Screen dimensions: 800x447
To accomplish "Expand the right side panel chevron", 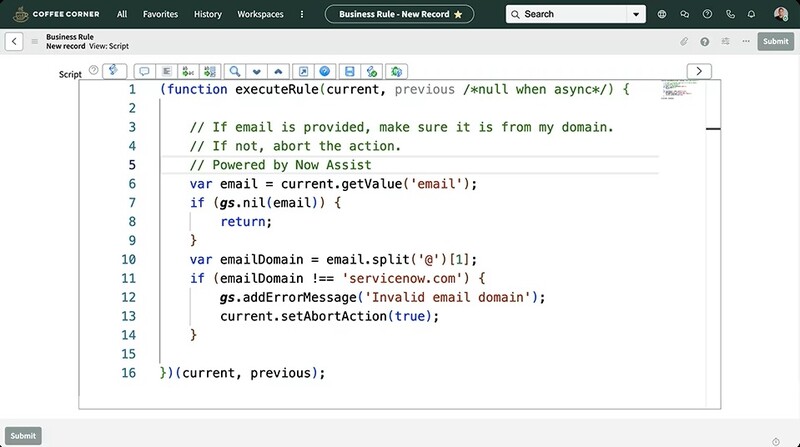I will [x=699, y=71].
